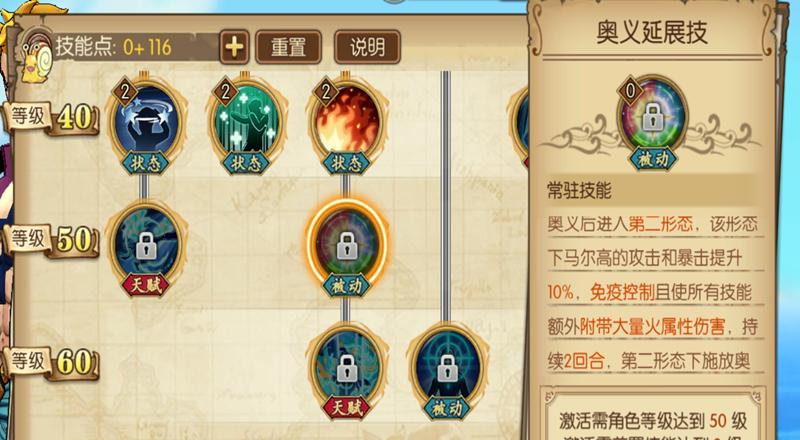Select the flame status skill icon

coord(347,123)
